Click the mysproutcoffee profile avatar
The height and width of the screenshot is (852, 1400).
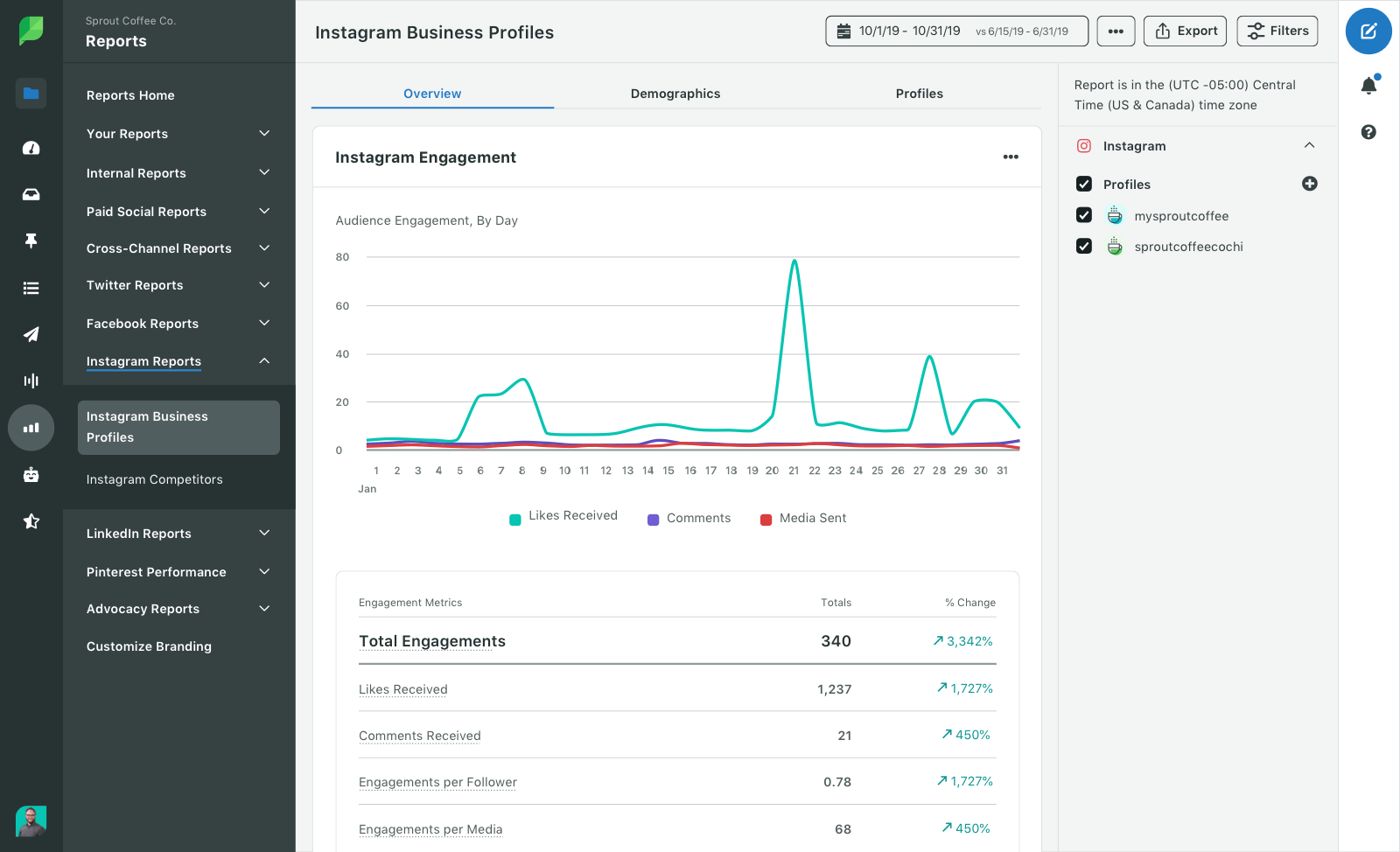(x=1115, y=215)
